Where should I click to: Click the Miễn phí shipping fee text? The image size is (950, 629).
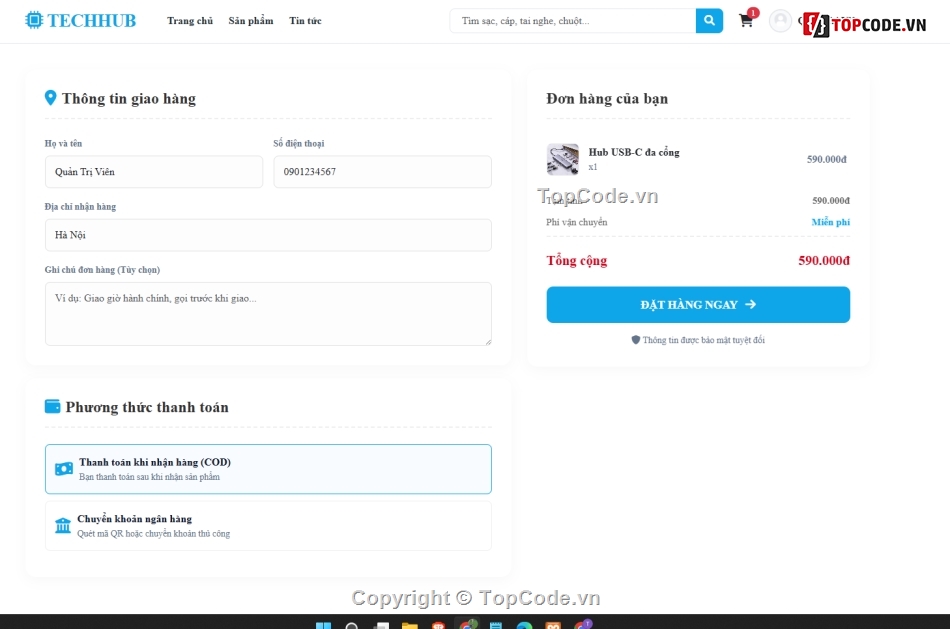point(831,222)
